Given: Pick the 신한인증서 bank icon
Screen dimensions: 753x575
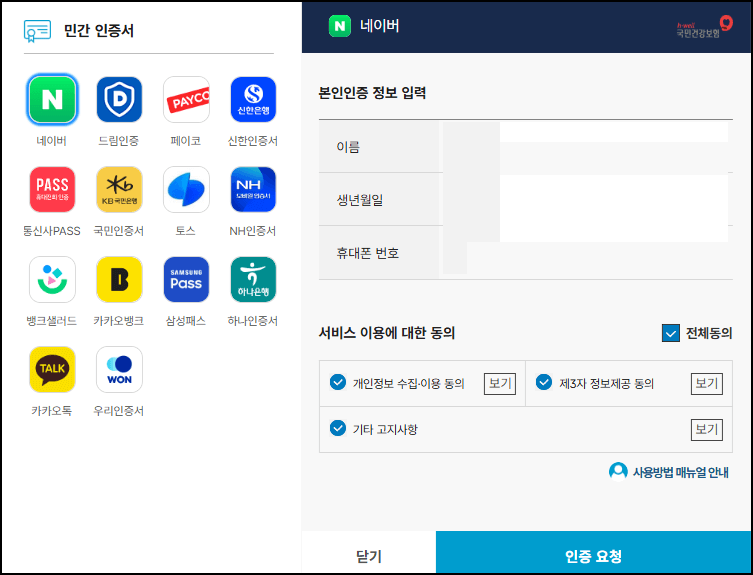Looking at the screenshot, I should coord(253,99).
